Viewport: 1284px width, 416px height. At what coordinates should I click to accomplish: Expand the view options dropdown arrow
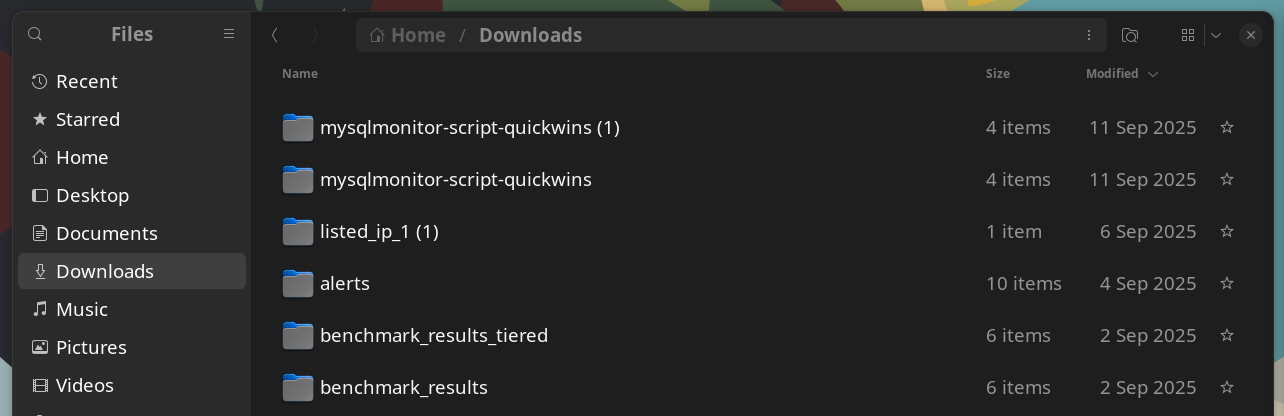click(x=1216, y=35)
